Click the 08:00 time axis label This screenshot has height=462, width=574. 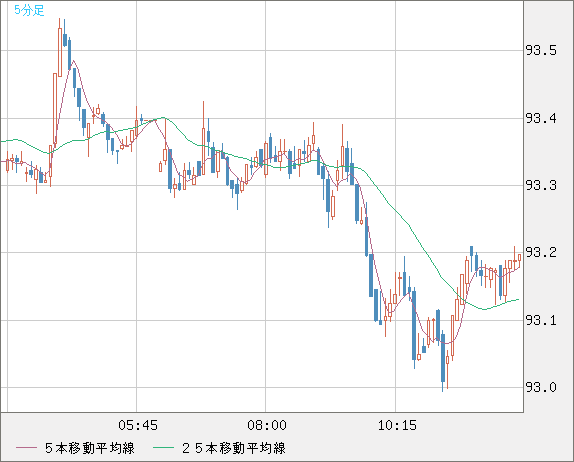tap(267, 425)
